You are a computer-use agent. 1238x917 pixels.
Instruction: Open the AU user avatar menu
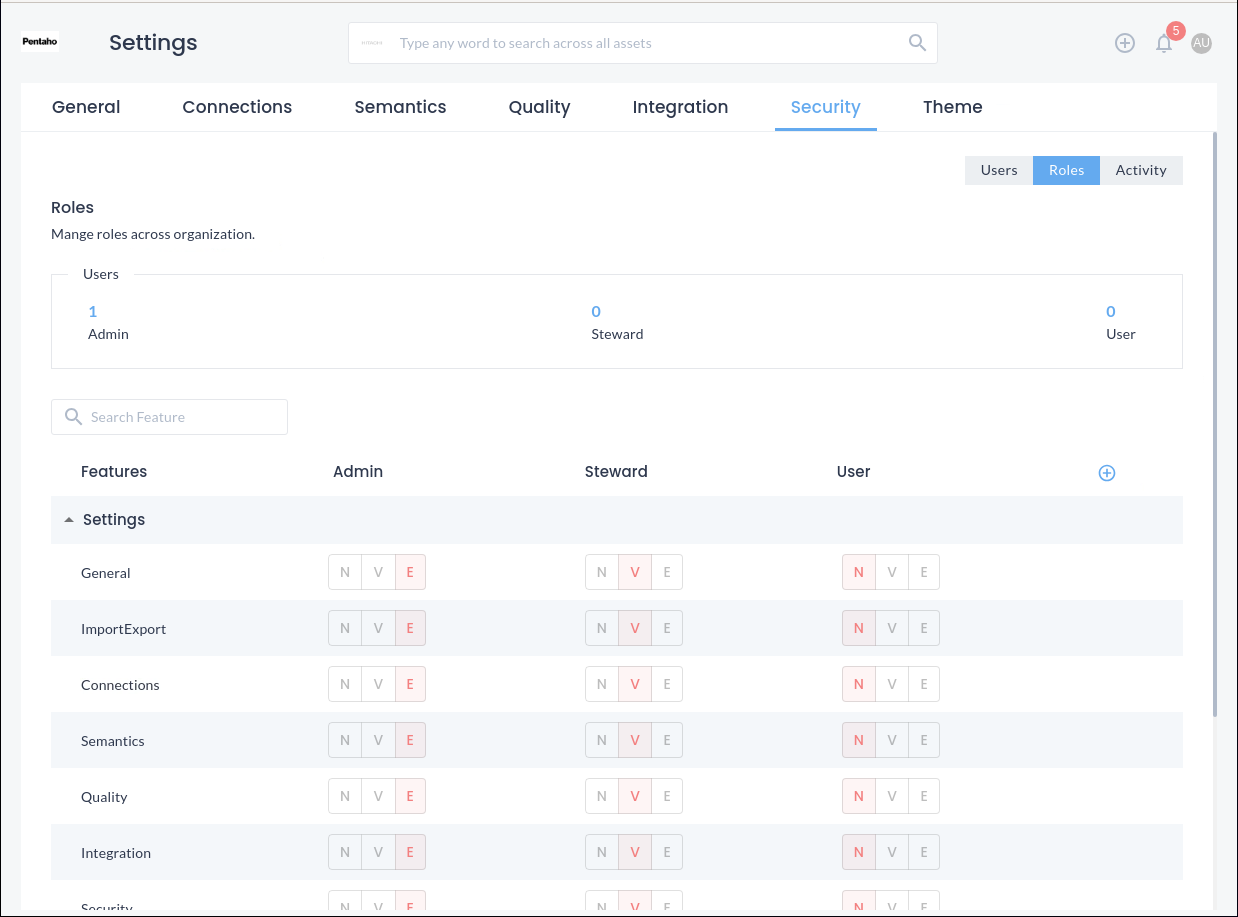pyautogui.click(x=1201, y=43)
